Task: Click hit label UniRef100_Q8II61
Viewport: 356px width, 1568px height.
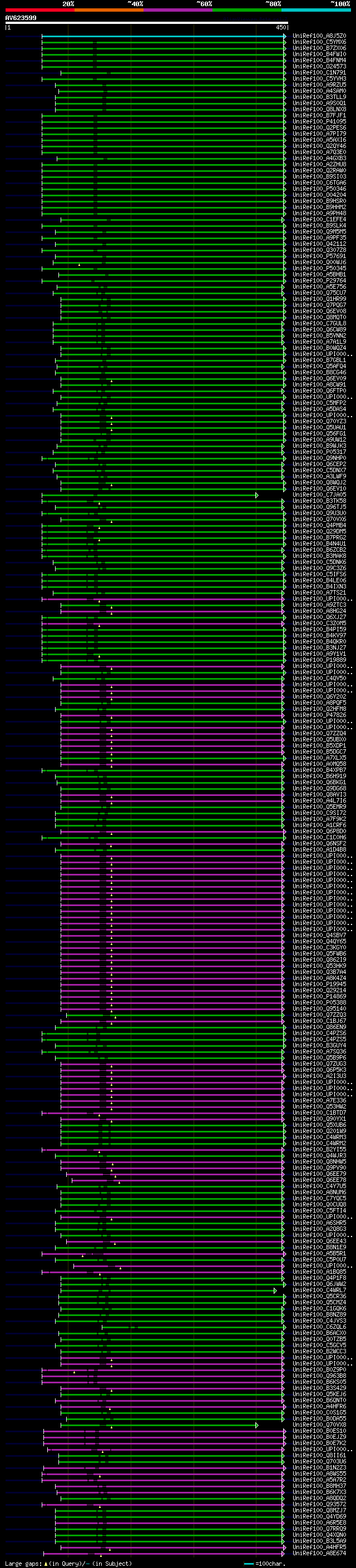Action: click(319, 1456)
